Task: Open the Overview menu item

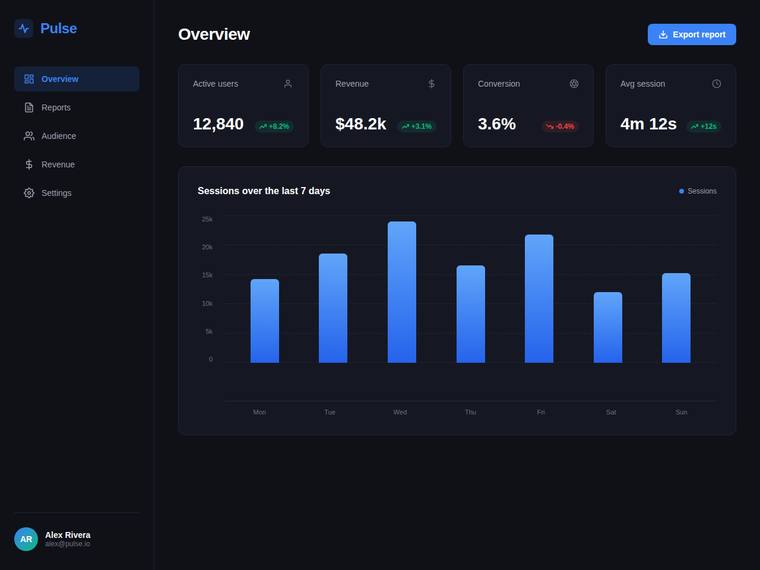Action: pyautogui.click(x=77, y=79)
